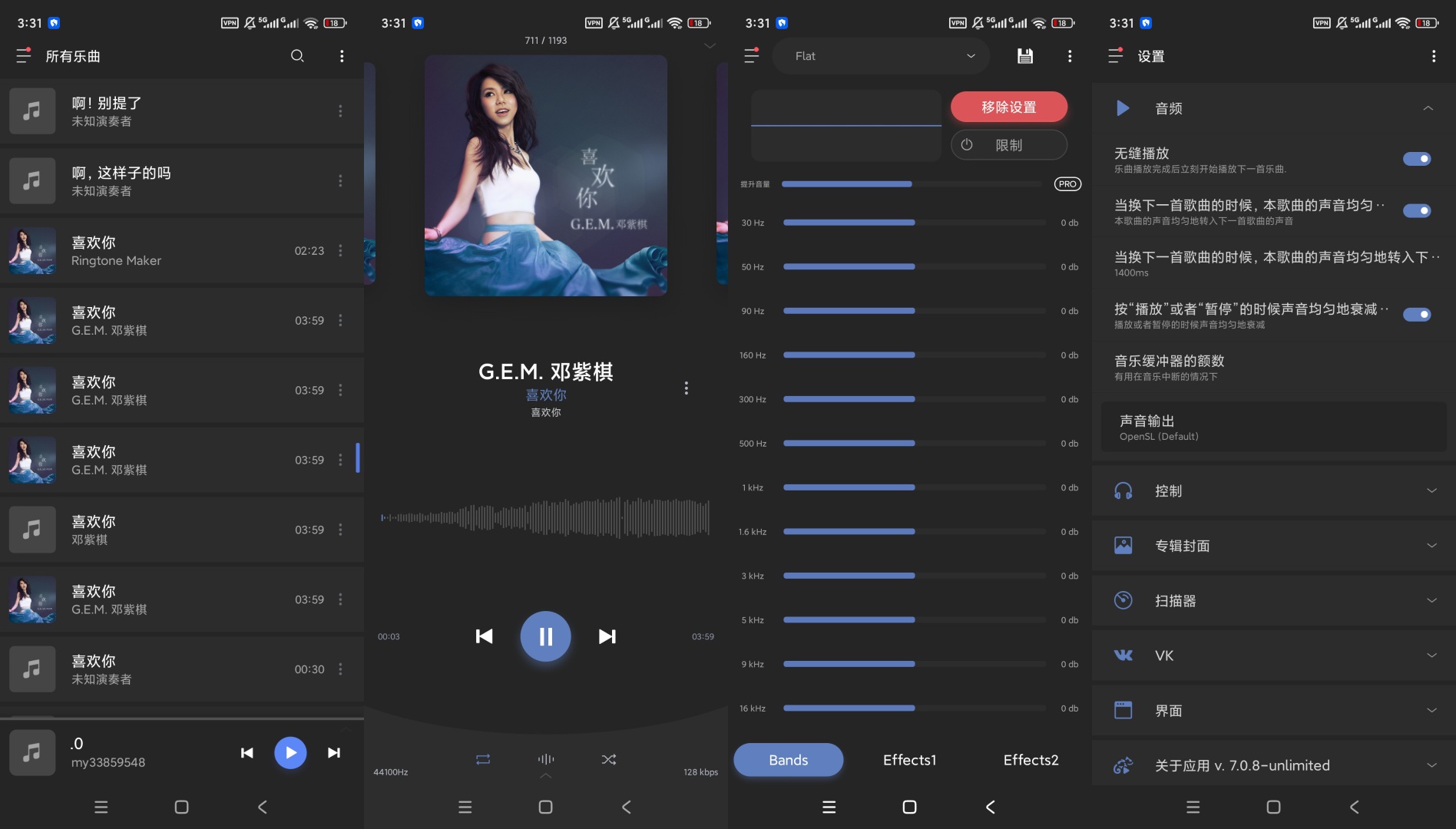
Task: Skip to next track in mini player
Action: coord(334,753)
